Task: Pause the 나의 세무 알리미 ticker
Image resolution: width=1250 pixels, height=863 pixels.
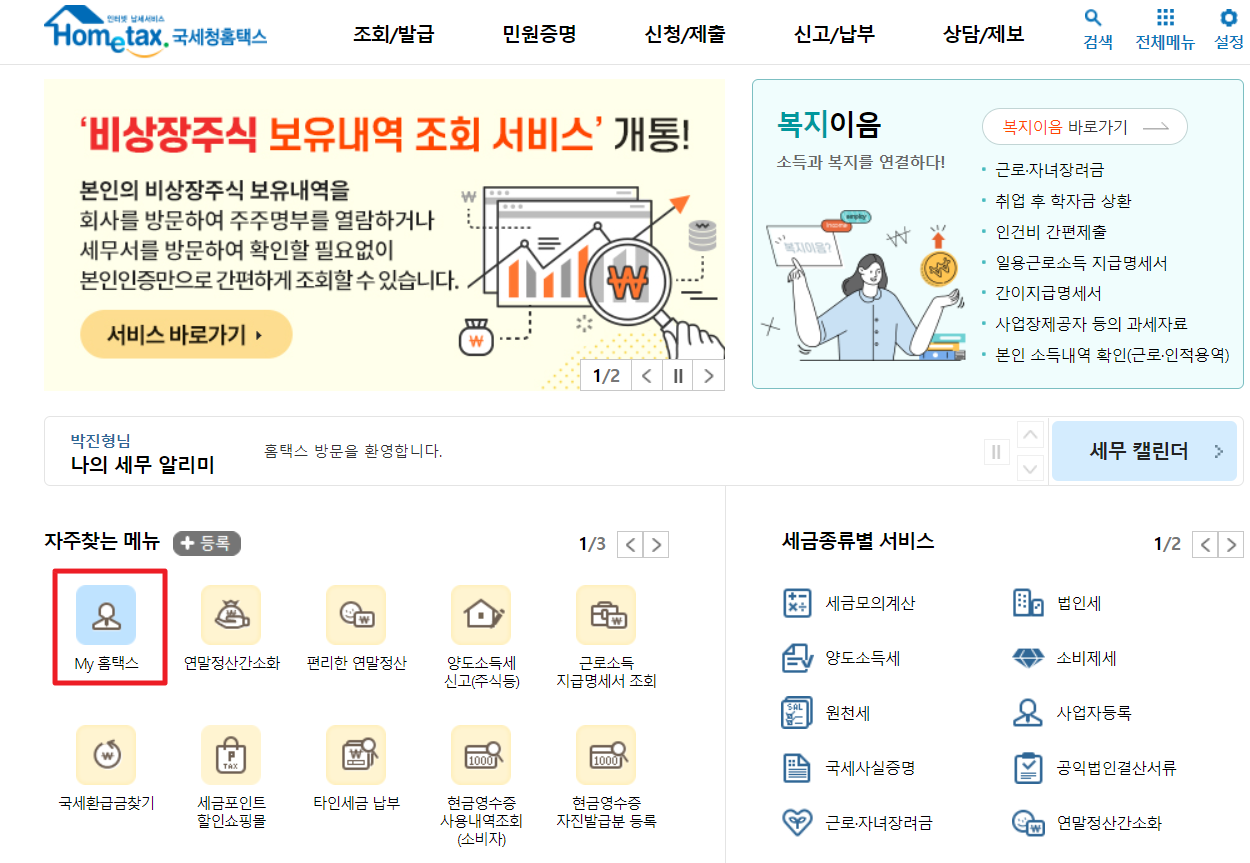Action: (996, 451)
